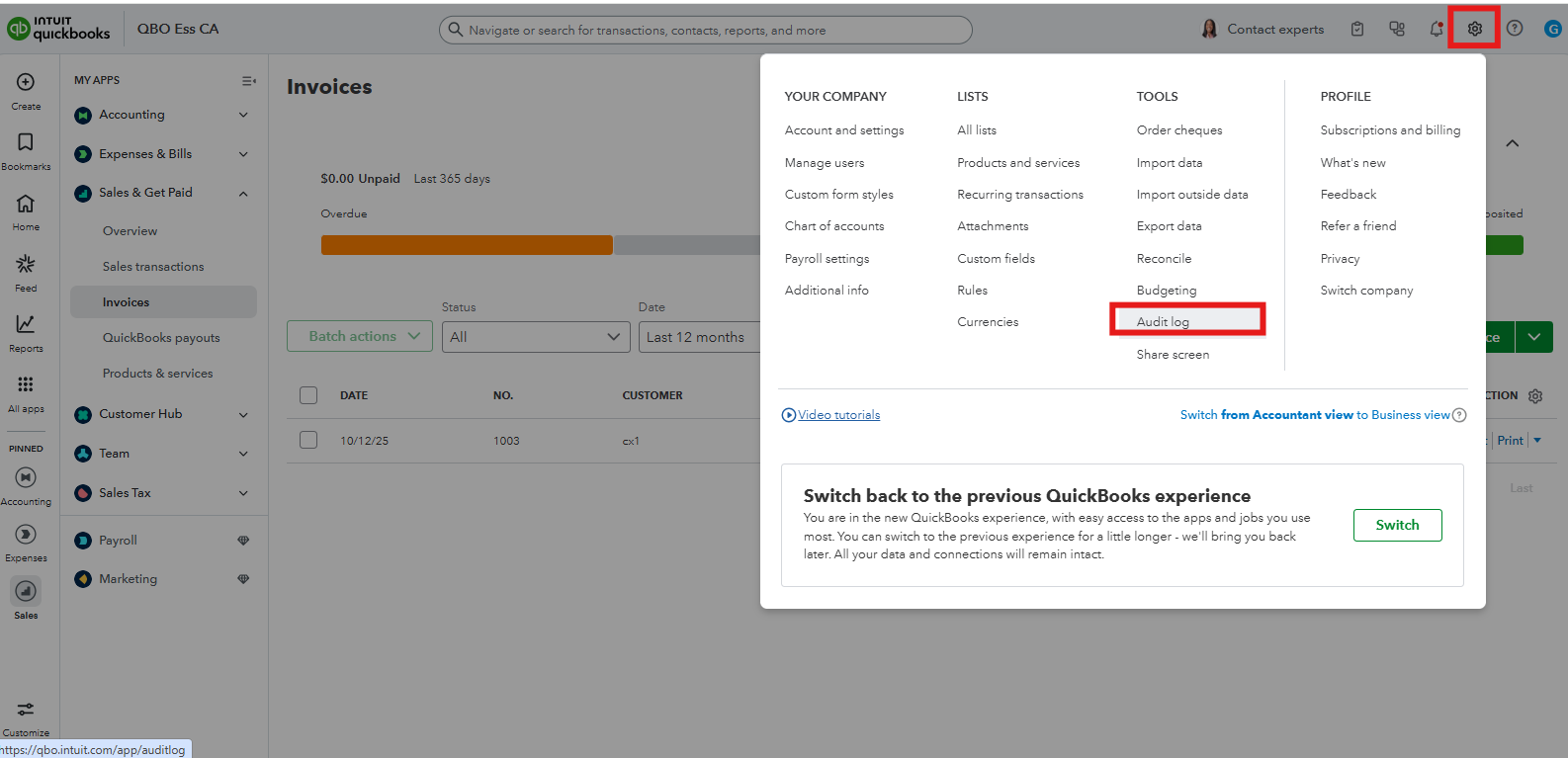Click the table settings gear icon
1568x758 pixels.
(x=1535, y=396)
